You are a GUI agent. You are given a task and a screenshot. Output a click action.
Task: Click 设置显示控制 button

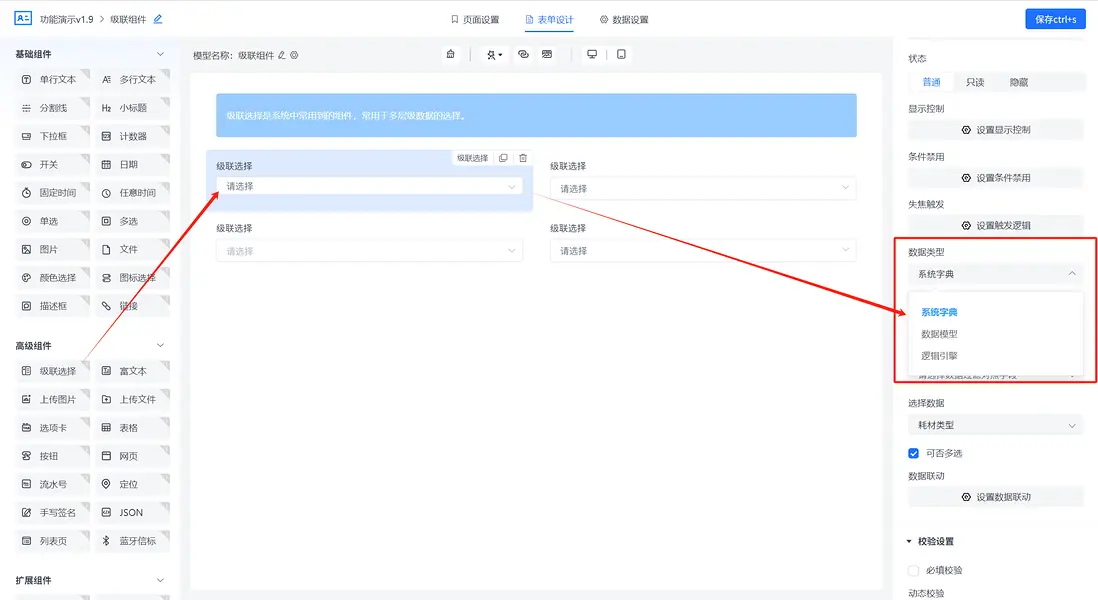[996, 130]
